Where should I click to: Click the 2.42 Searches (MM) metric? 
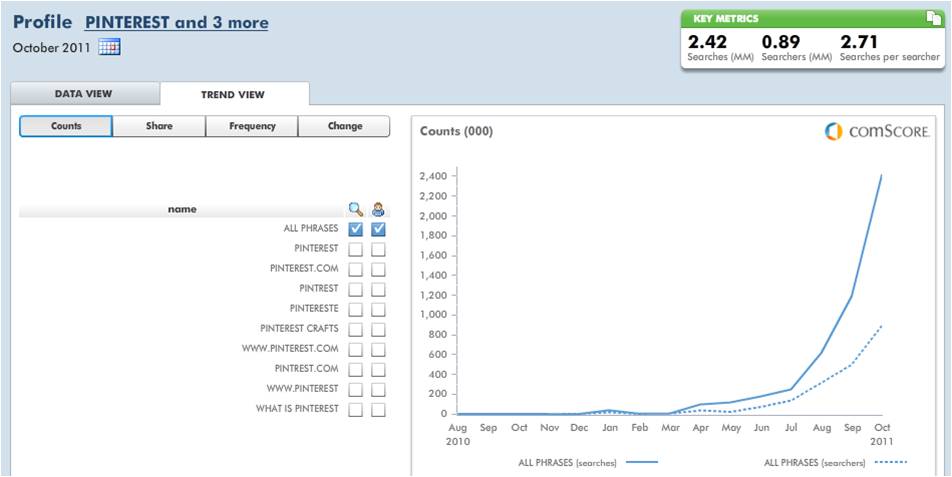(720, 49)
